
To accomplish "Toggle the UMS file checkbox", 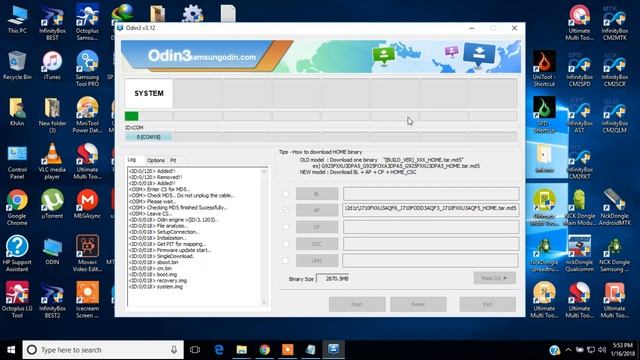I will pyautogui.click(x=286, y=260).
